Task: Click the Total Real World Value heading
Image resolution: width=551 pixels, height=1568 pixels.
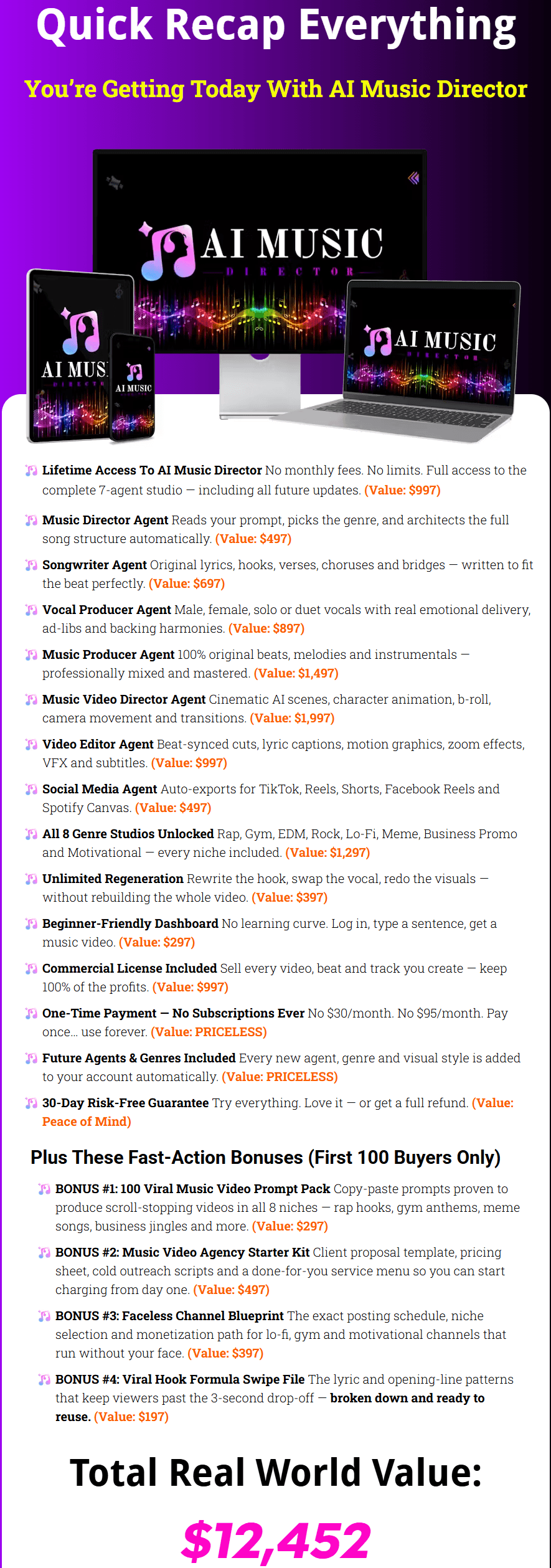Action: (276, 1473)
